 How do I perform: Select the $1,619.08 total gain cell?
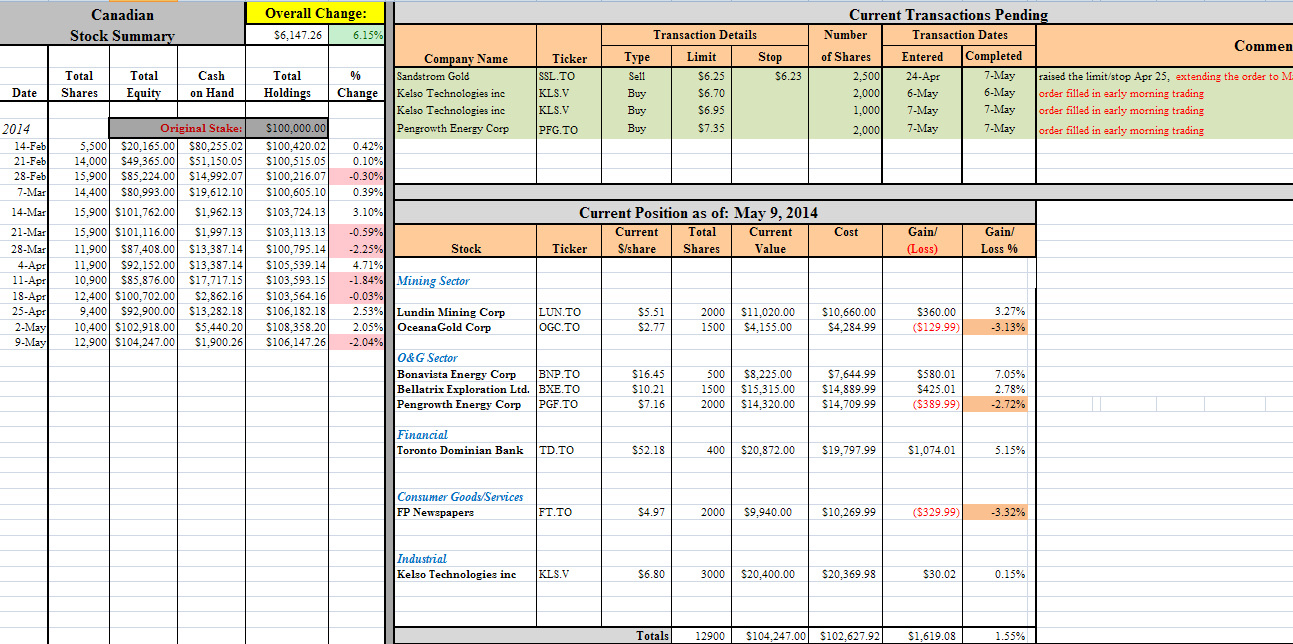click(922, 636)
